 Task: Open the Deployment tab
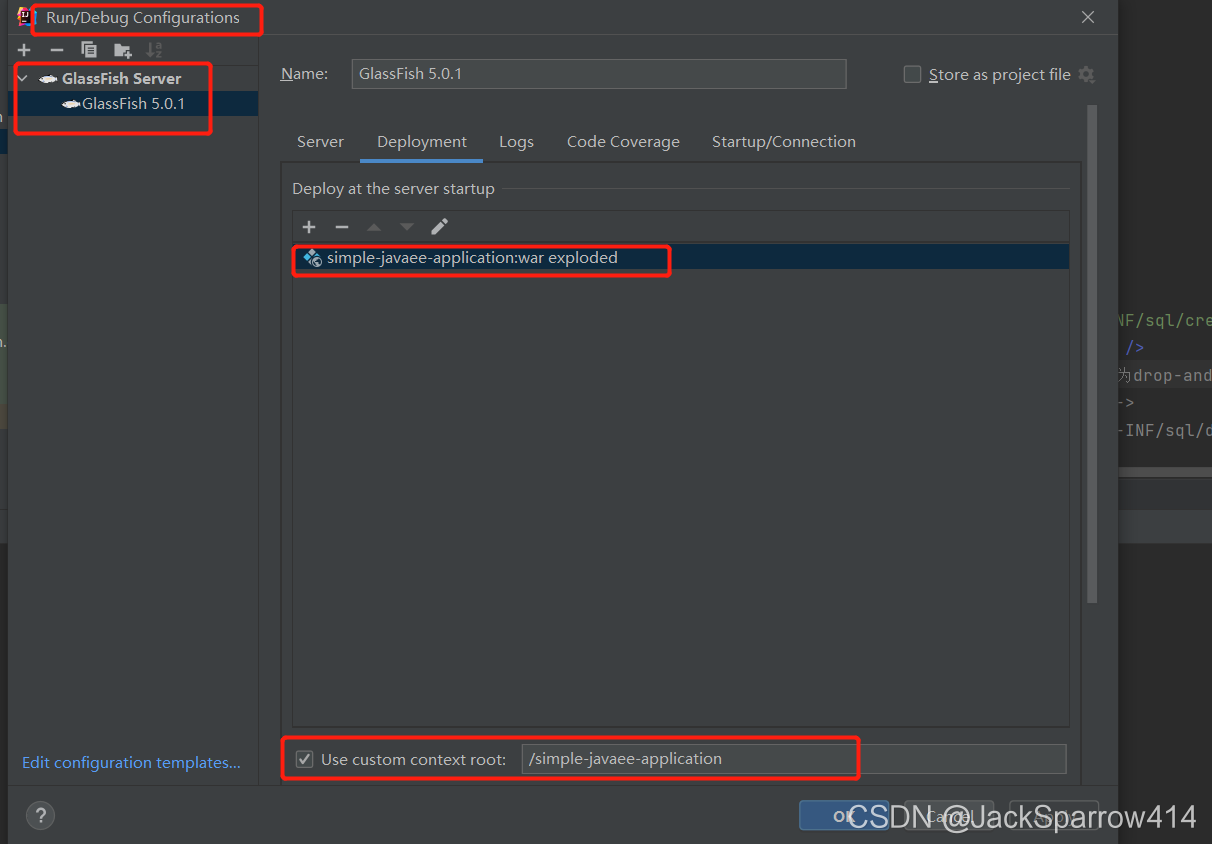point(422,142)
